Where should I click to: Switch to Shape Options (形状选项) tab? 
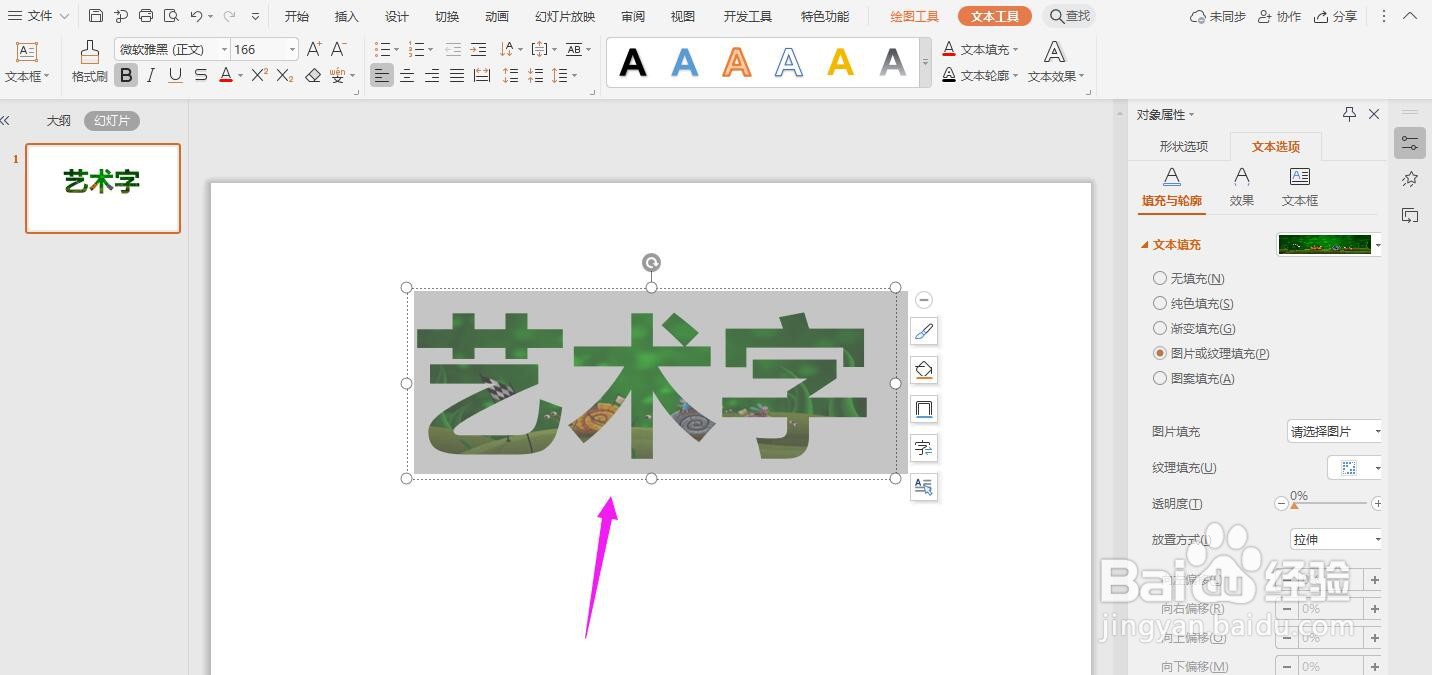1184,146
